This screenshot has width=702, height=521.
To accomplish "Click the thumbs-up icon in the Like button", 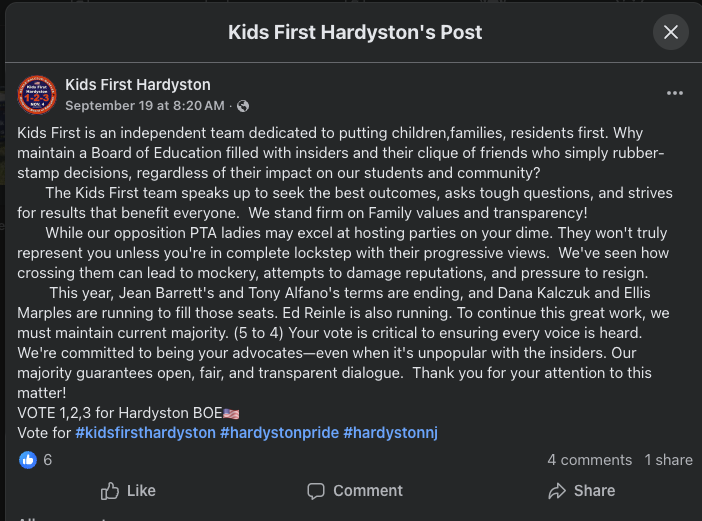I will pyautogui.click(x=110, y=490).
